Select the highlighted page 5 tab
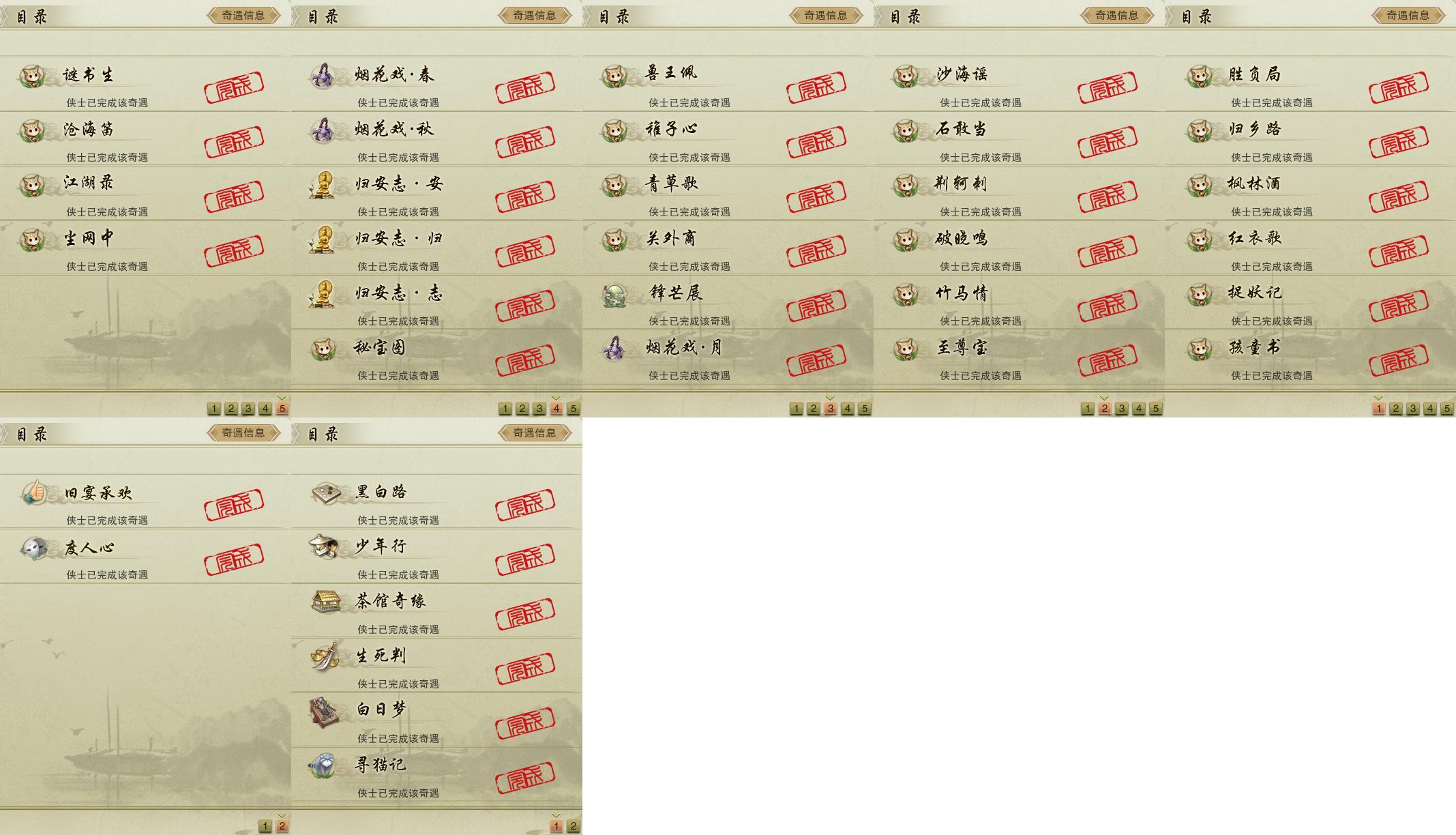Image resolution: width=1456 pixels, height=835 pixels. point(282,409)
